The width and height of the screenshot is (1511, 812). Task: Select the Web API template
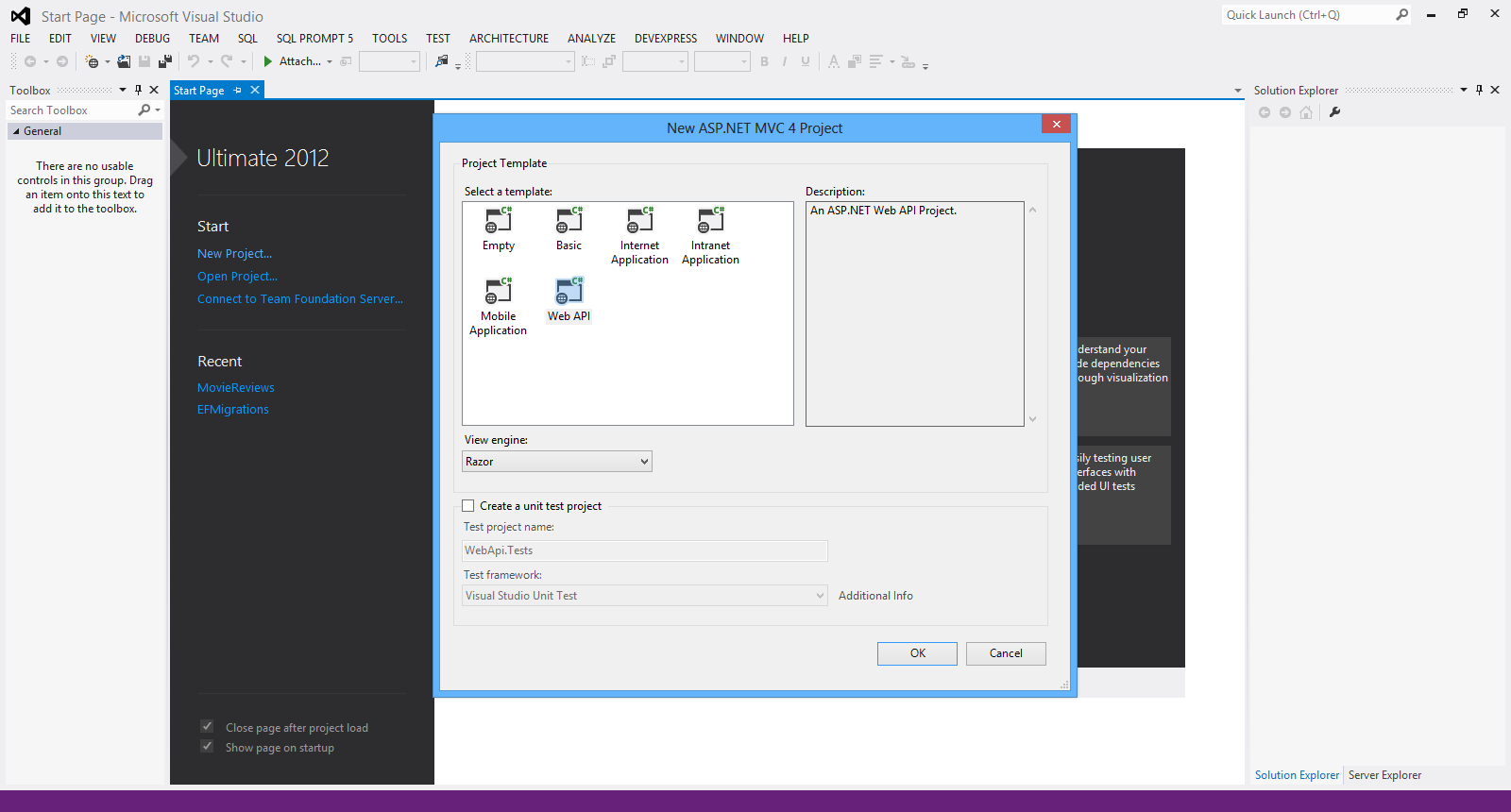569,299
